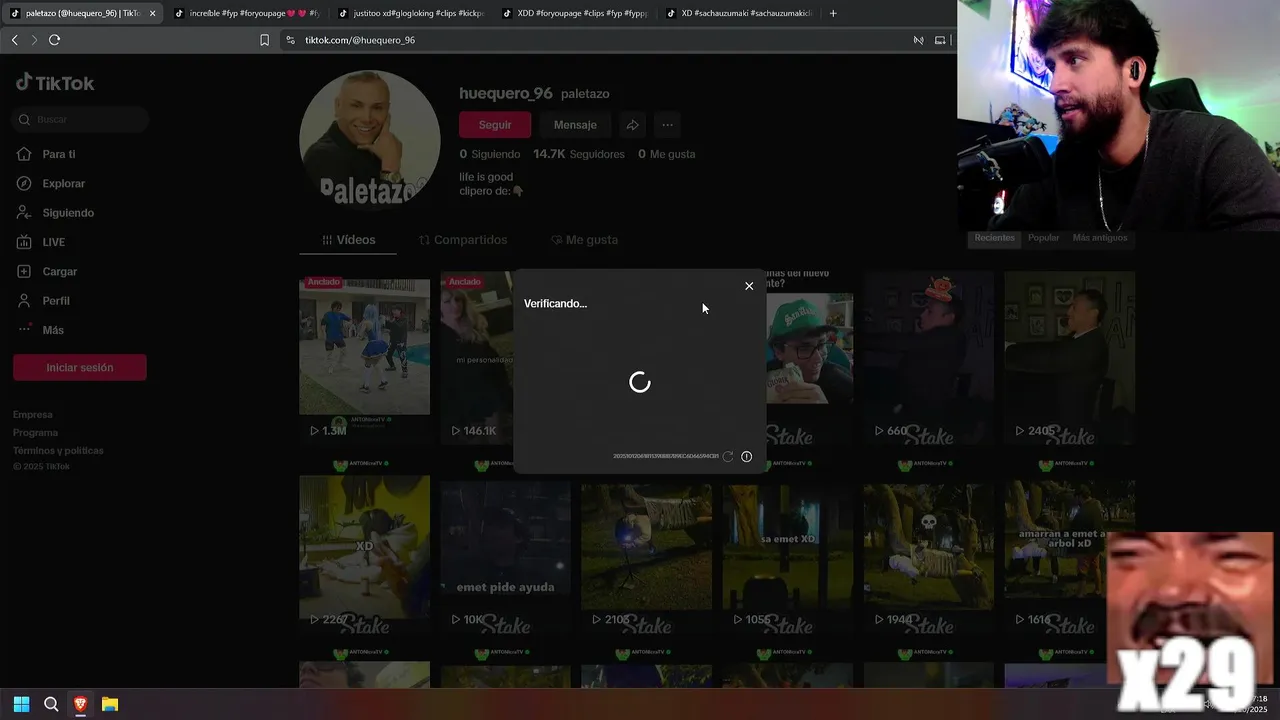The height and width of the screenshot is (720, 1280).
Task: Click the refresh captcha icon in dialog
Action: click(x=728, y=456)
